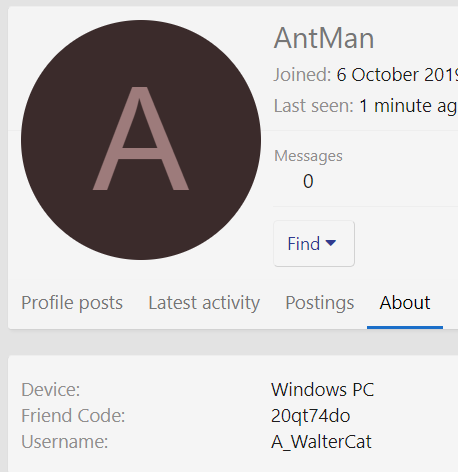Click the letter A in avatar
Image resolution: width=458 pixels, height=472 pixels.
pyautogui.click(x=141, y=139)
